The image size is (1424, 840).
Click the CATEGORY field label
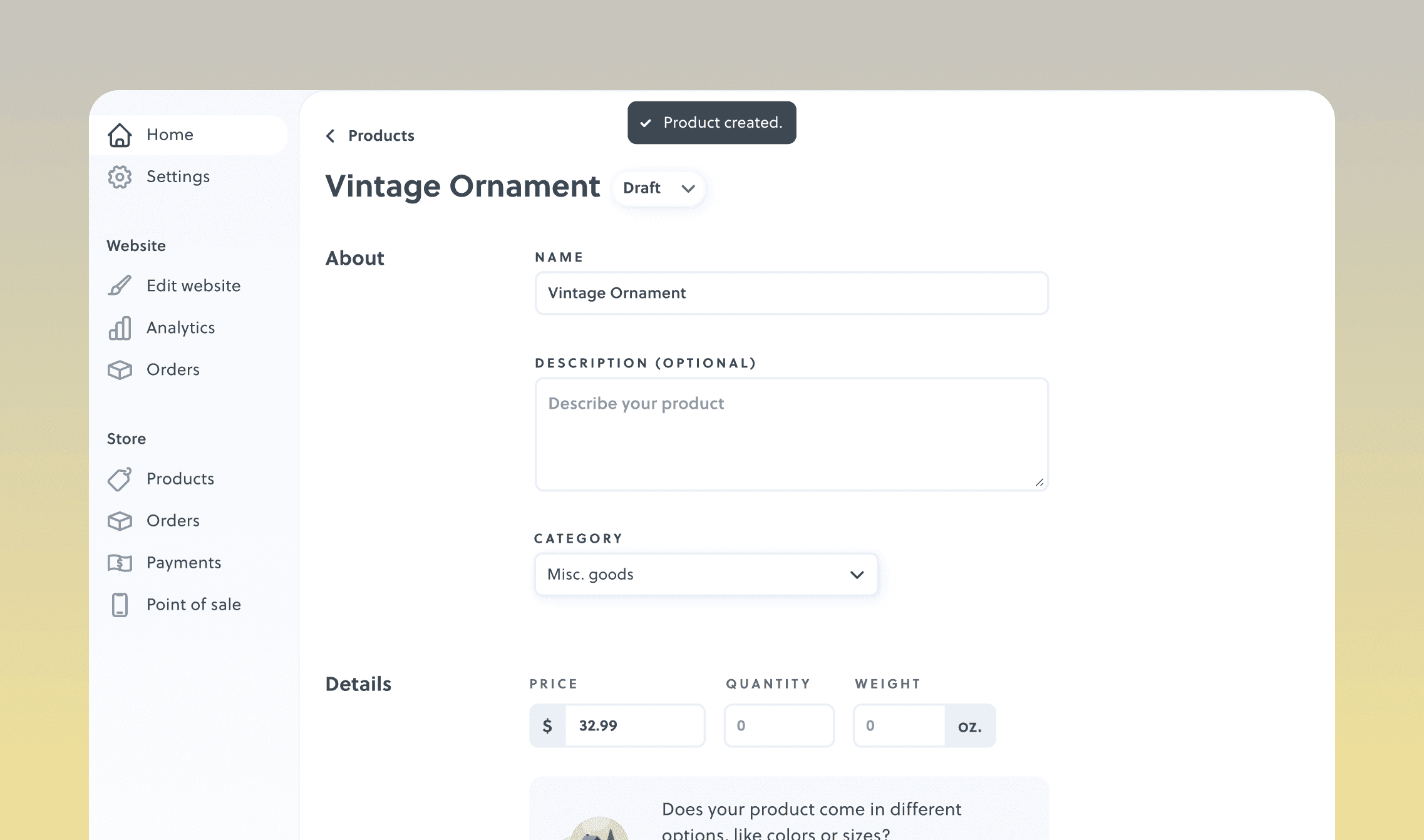tap(579, 539)
